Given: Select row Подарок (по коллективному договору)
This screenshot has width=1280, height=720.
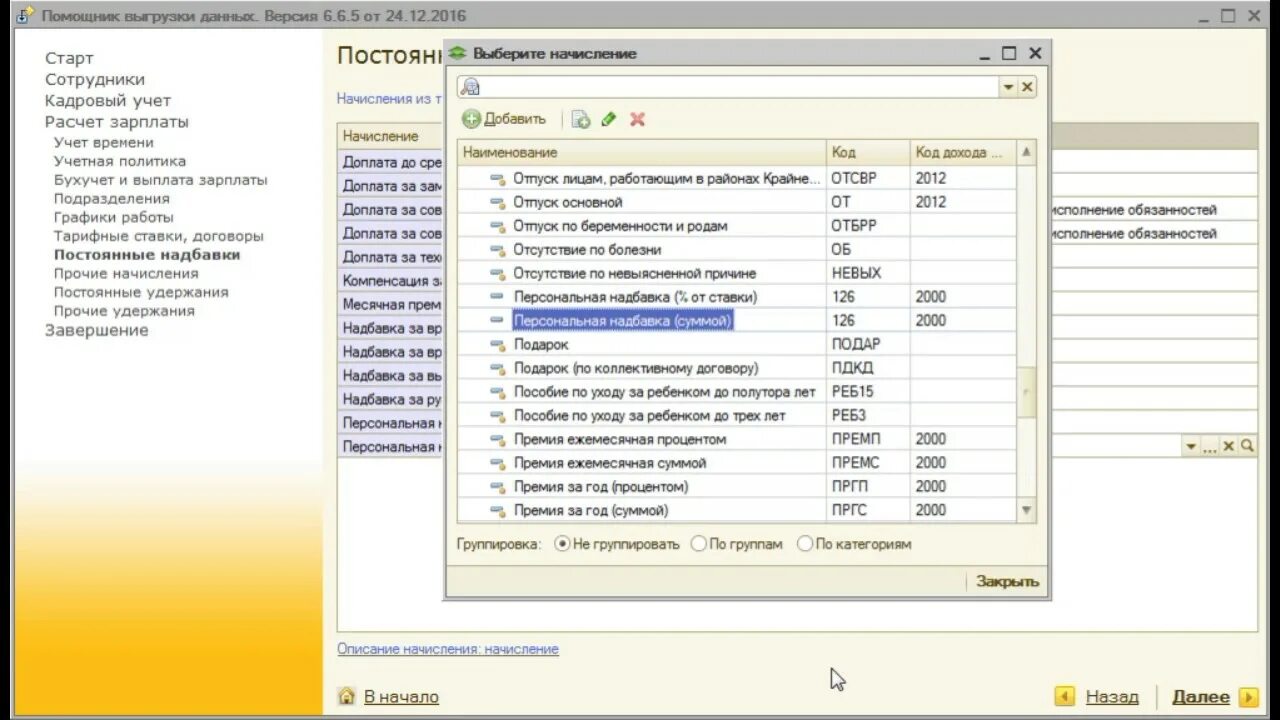Looking at the screenshot, I should tap(737, 368).
